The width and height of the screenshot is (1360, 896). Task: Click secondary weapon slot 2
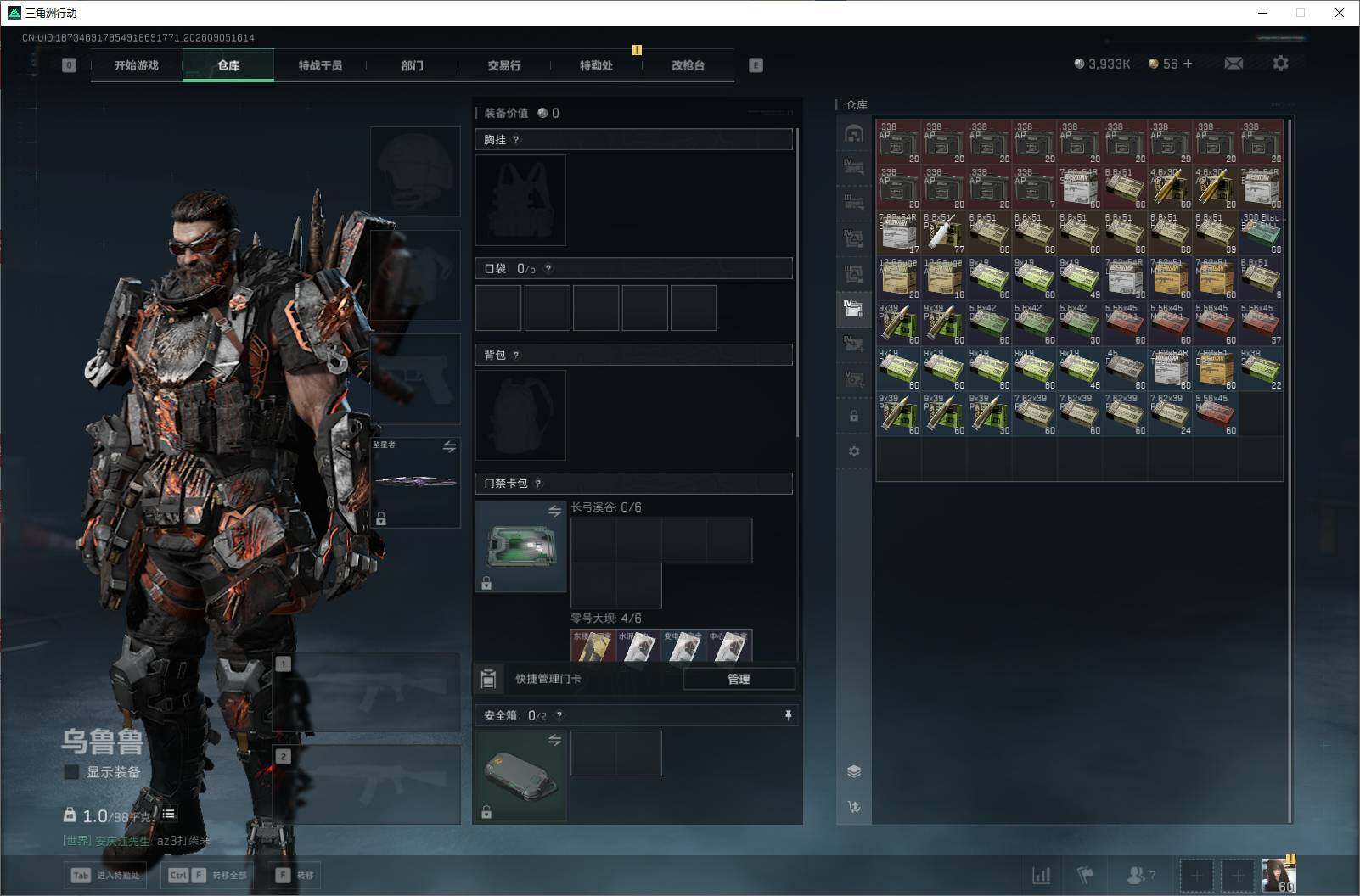coord(367,785)
